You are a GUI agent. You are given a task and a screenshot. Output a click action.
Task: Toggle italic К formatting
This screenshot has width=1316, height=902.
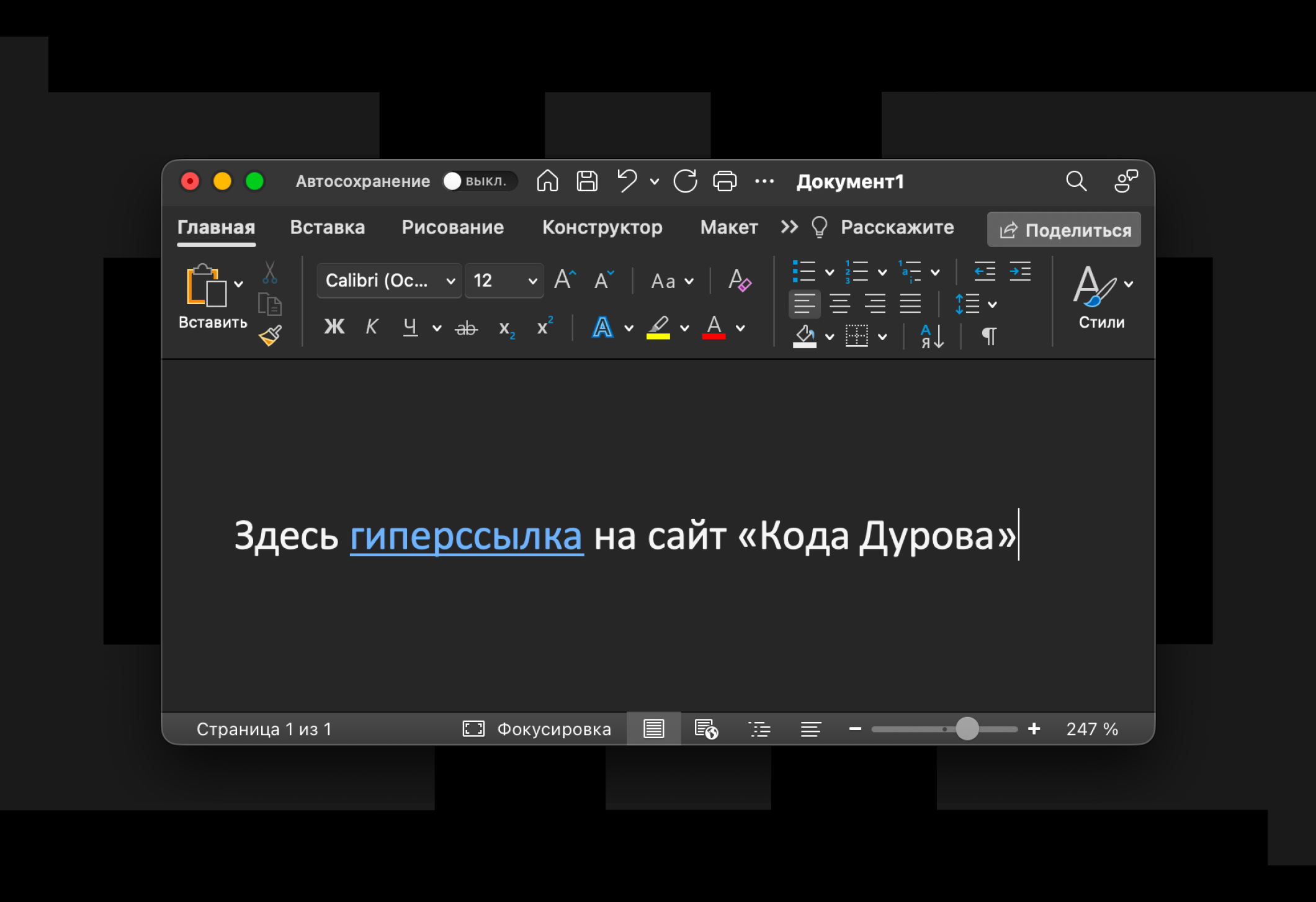(372, 327)
